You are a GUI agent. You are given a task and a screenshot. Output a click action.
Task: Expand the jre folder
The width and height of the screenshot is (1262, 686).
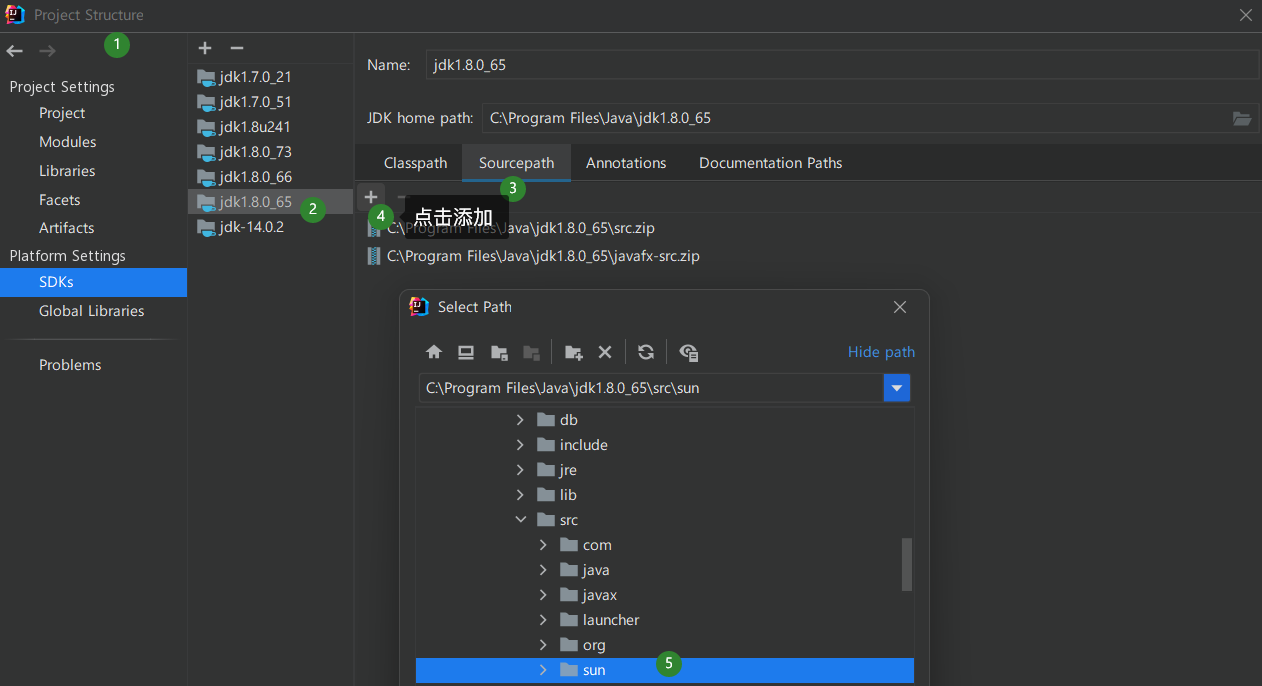click(520, 470)
